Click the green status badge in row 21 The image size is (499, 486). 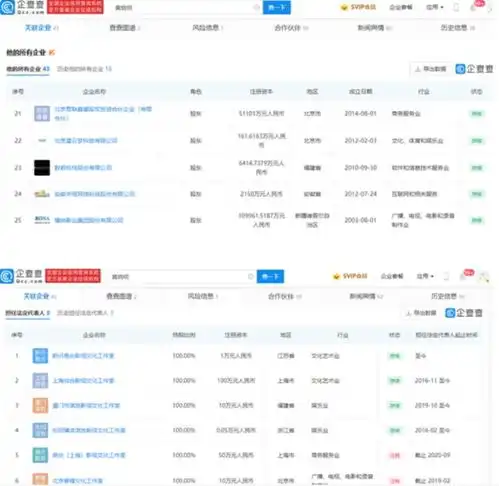click(x=477, y=114)
